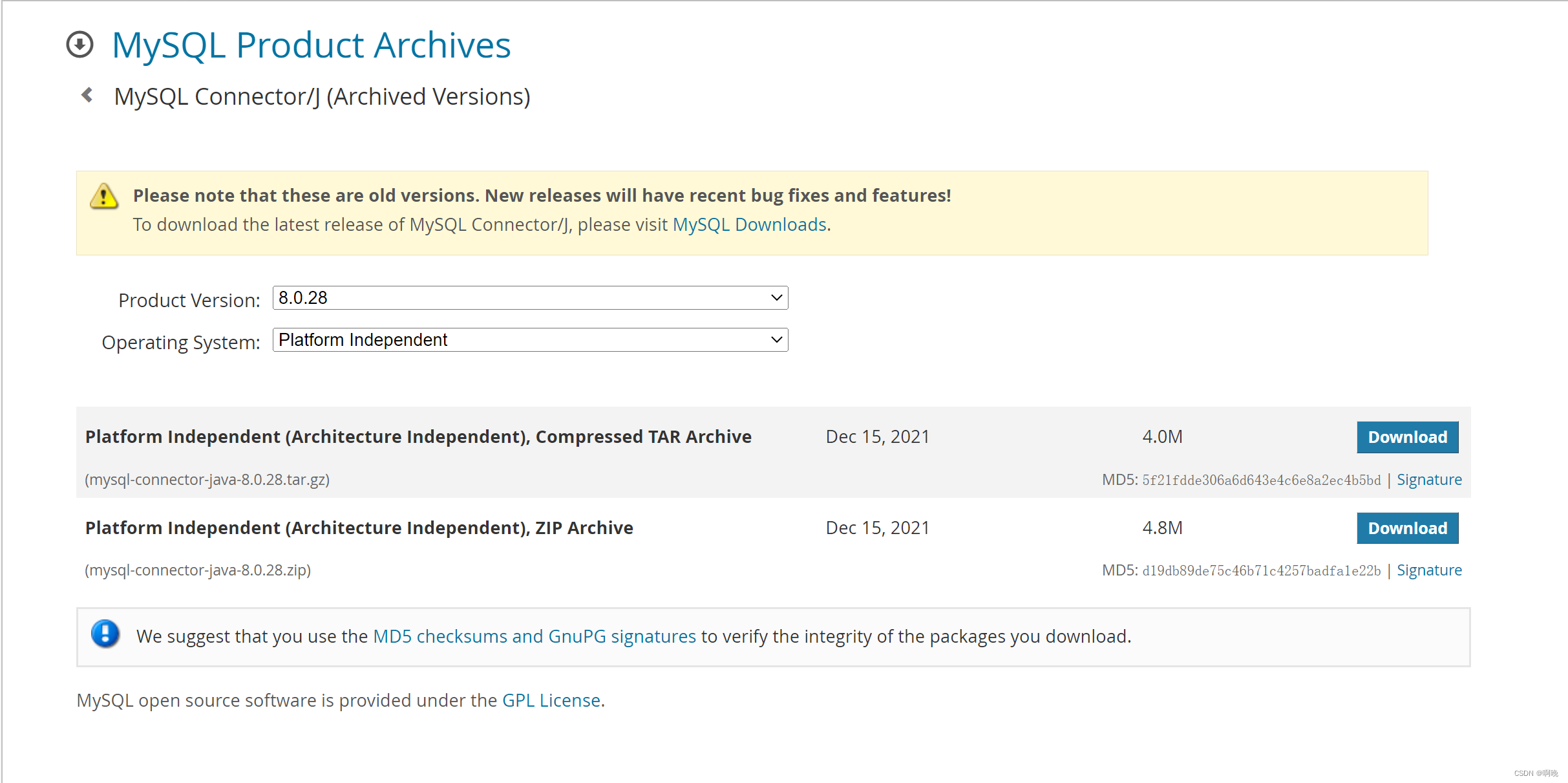The image size is (1568, 783).
Task: Click Dec 15, 2021 date in TAR row
Action: pyautogui.click(x=877, y=437)
